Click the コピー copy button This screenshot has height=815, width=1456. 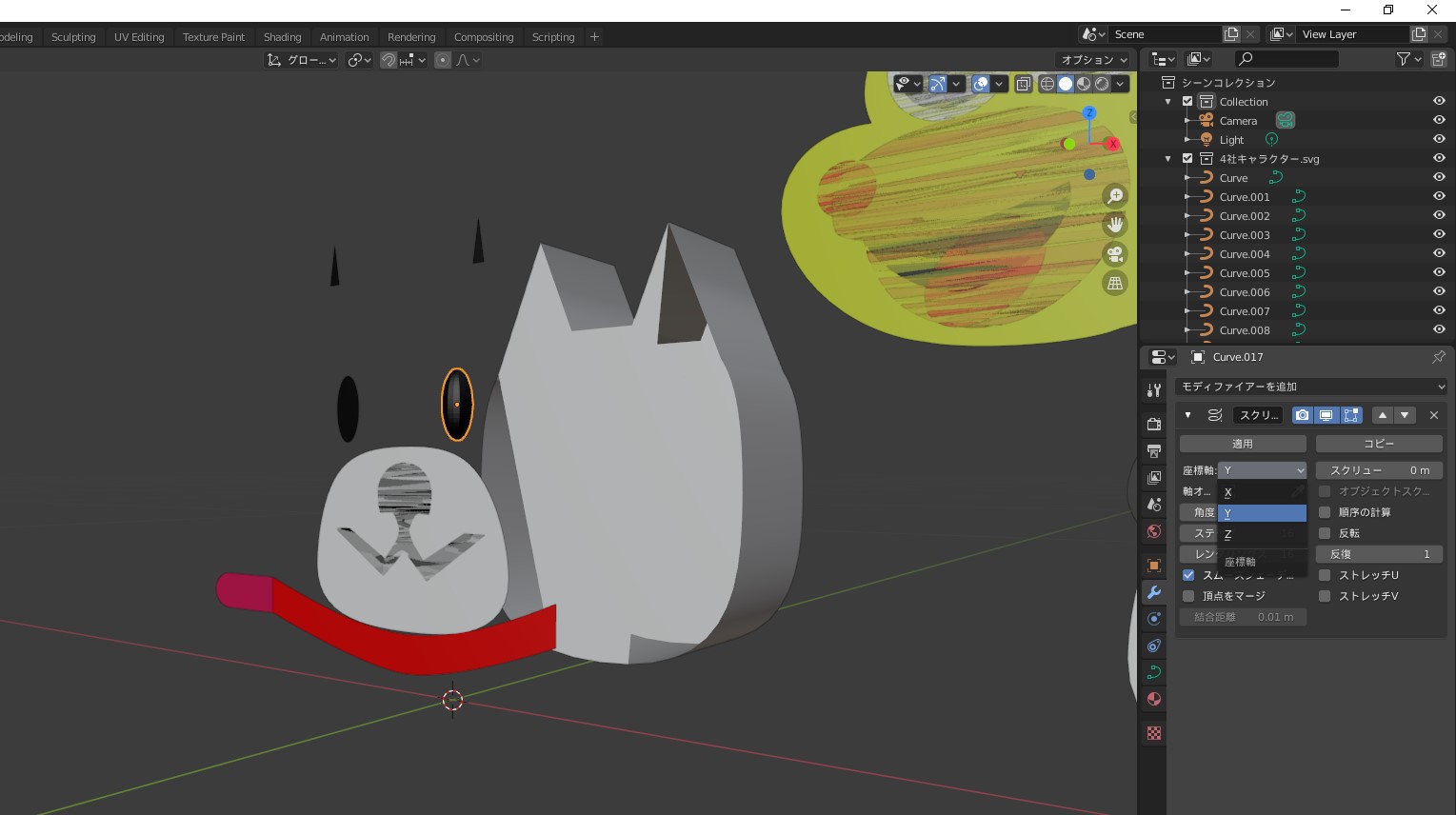[x=1379, y=444]
